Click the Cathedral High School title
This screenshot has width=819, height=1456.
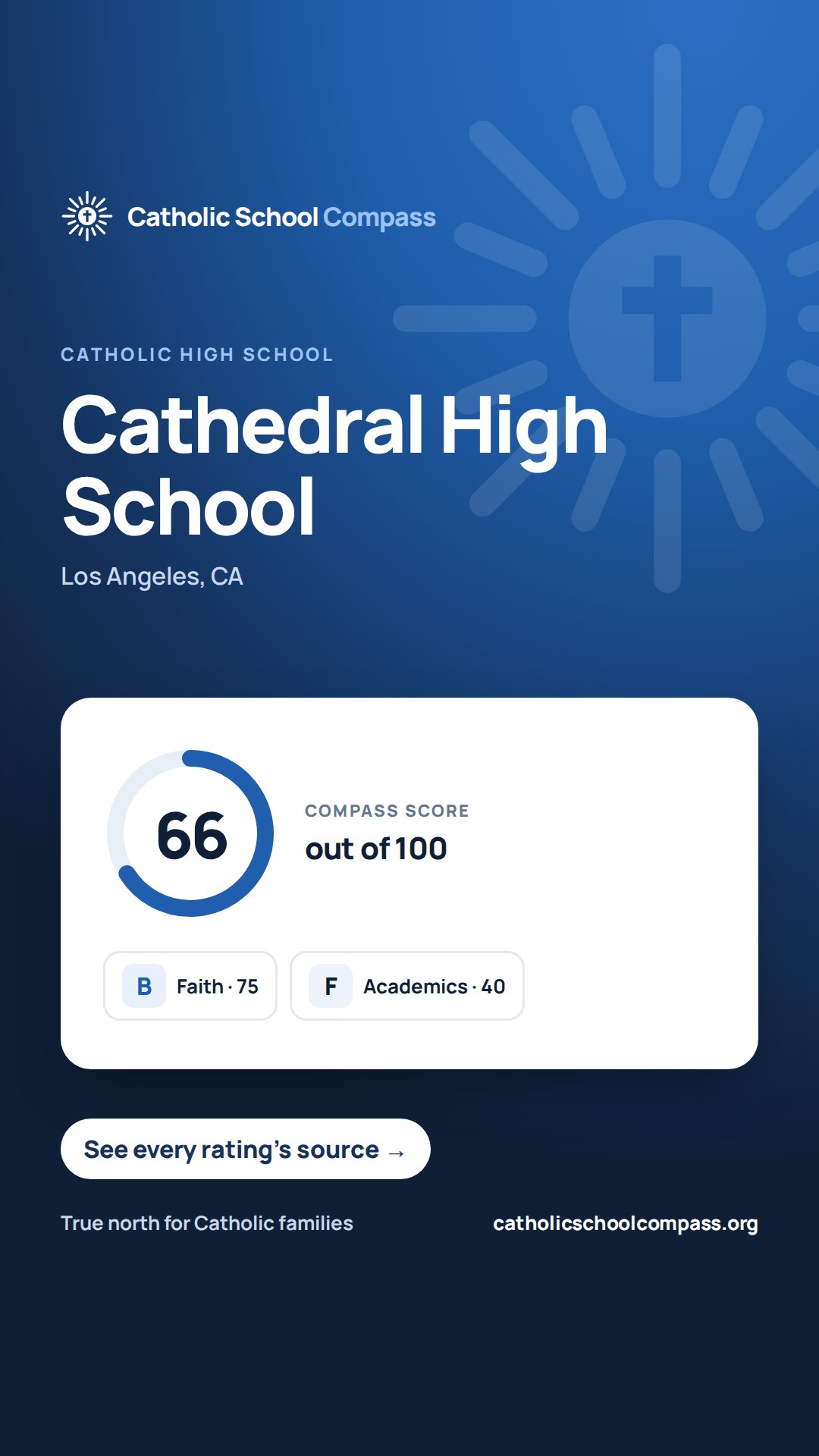point(334,465)
